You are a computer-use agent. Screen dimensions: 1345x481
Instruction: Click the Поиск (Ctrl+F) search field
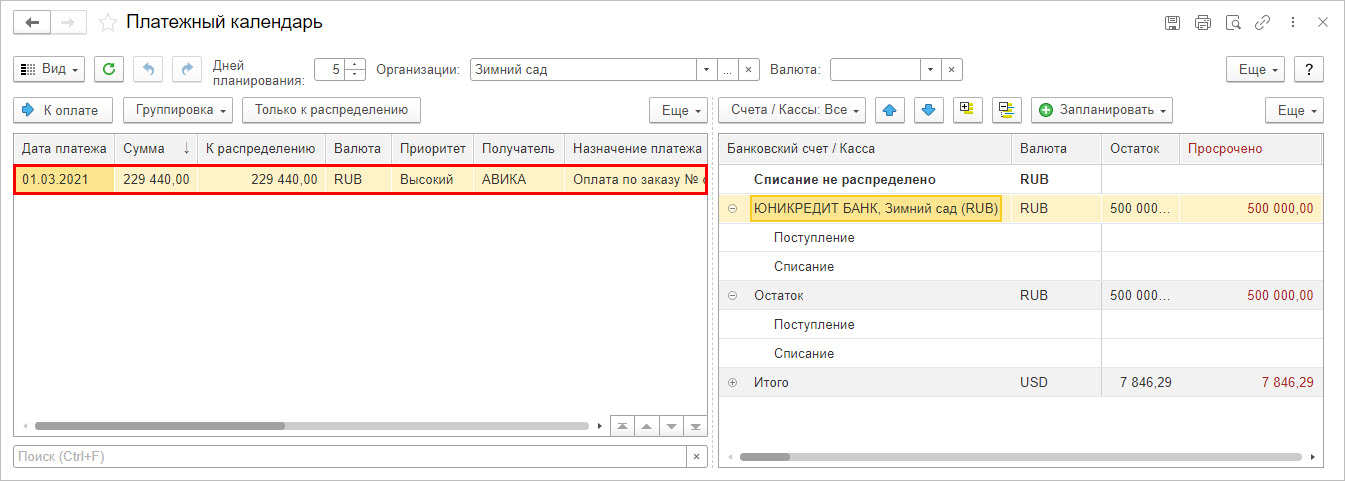350,456
